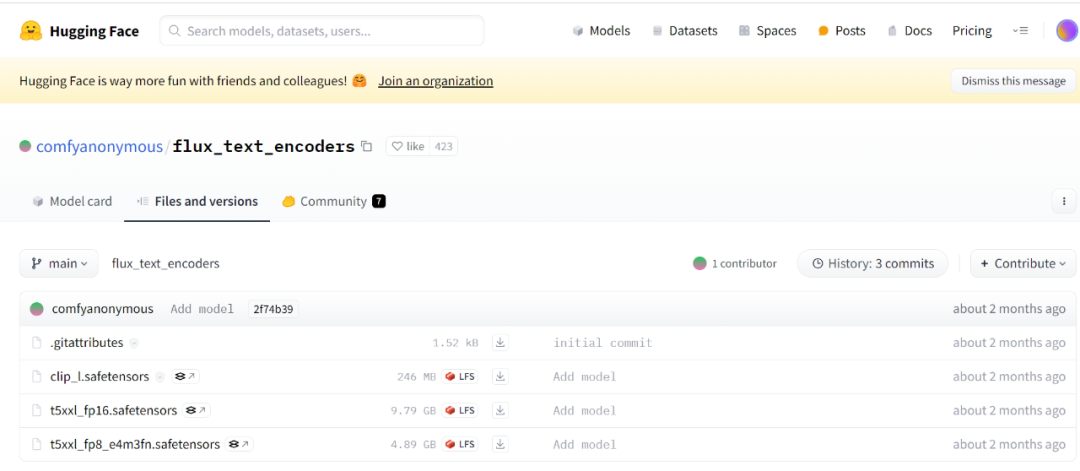The width and height of the screenshot is (1080, 471).
Task: Open the Pricing page link
Action: (x=972, y=31)
